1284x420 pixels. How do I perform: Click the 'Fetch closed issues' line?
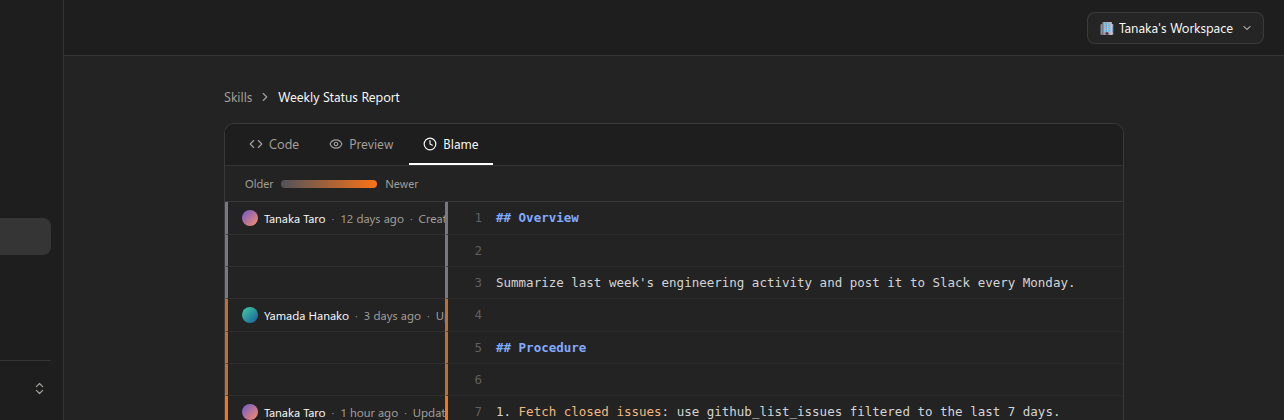point(777,412)
